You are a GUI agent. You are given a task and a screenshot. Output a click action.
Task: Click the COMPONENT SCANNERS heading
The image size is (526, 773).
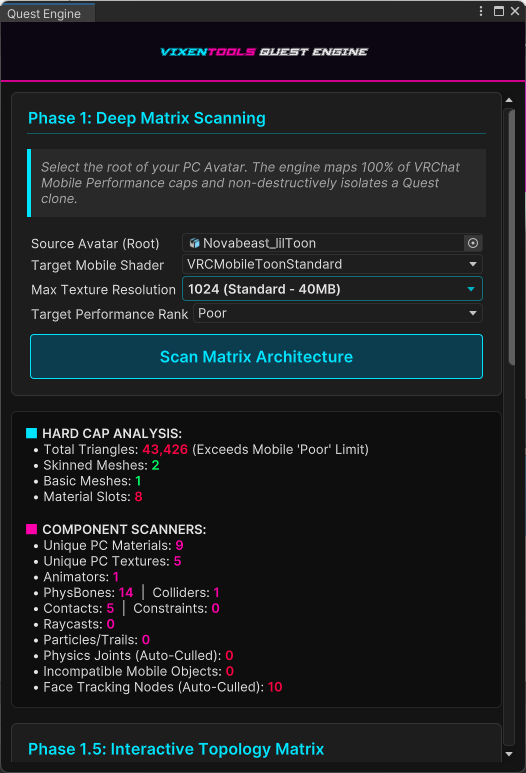click(124, 529)
